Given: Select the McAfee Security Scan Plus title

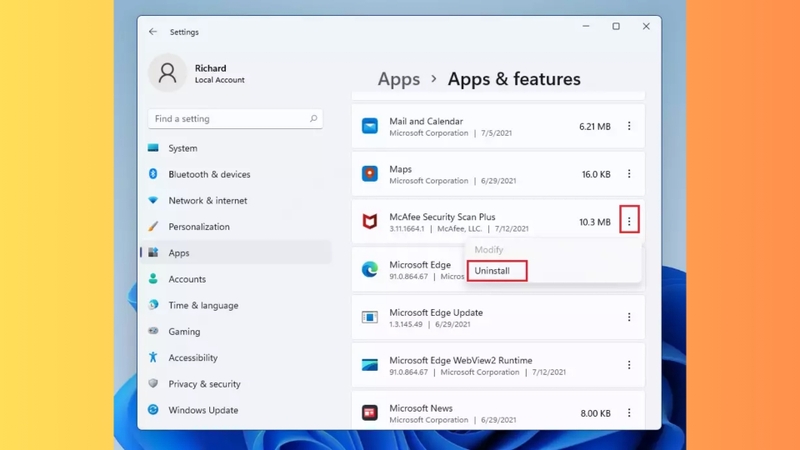Looking at the screenshot, I should pos(442,217).
